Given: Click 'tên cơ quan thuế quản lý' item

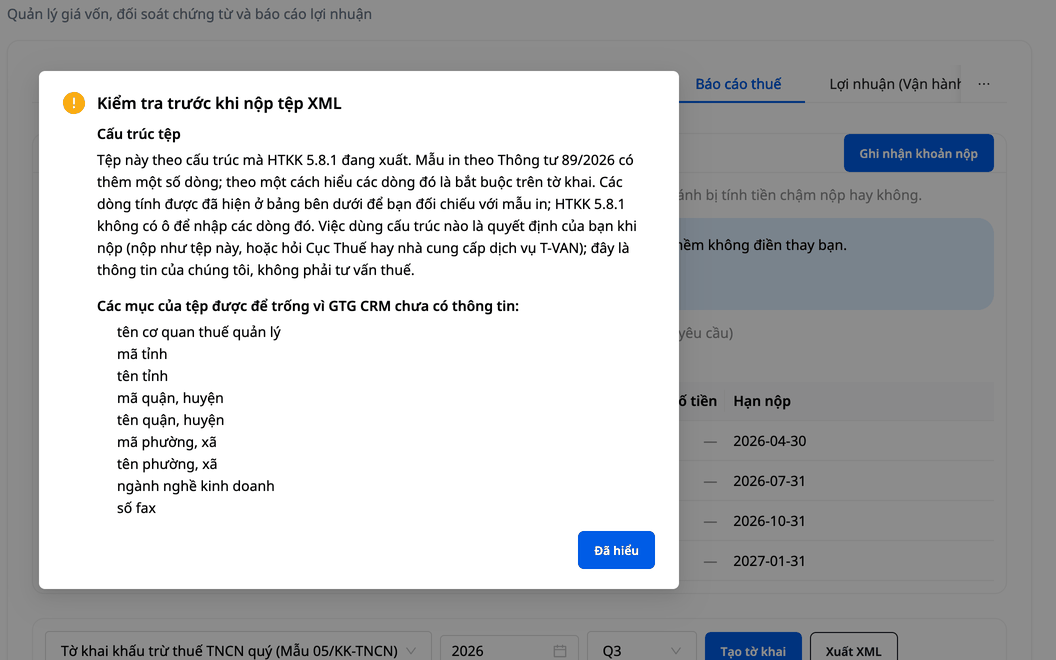Looking at the screenshot, I should coord(199,332).
